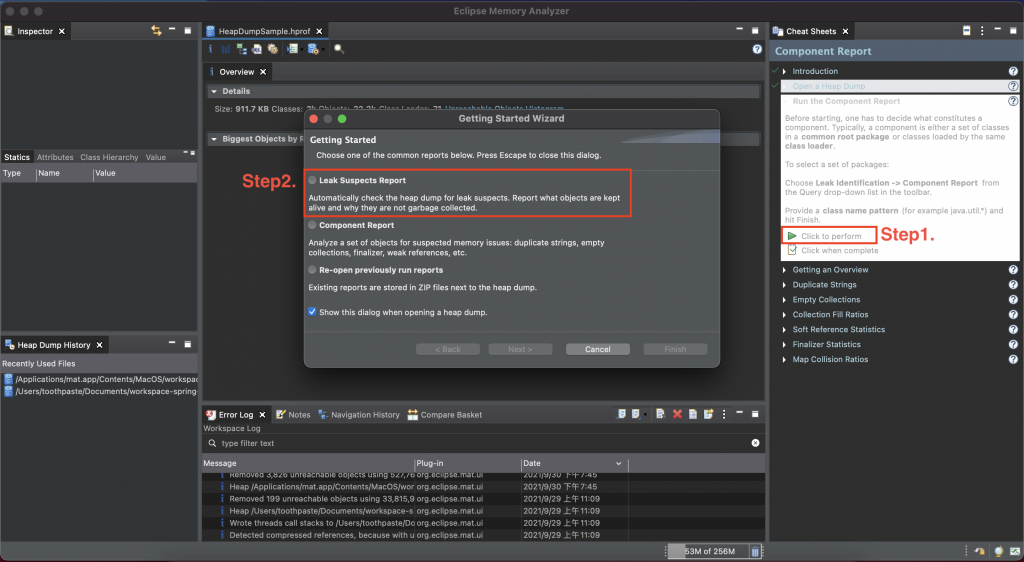Expand the Getting an Overview step
This screenshot has height=562, width=1024.
(784, 270)
